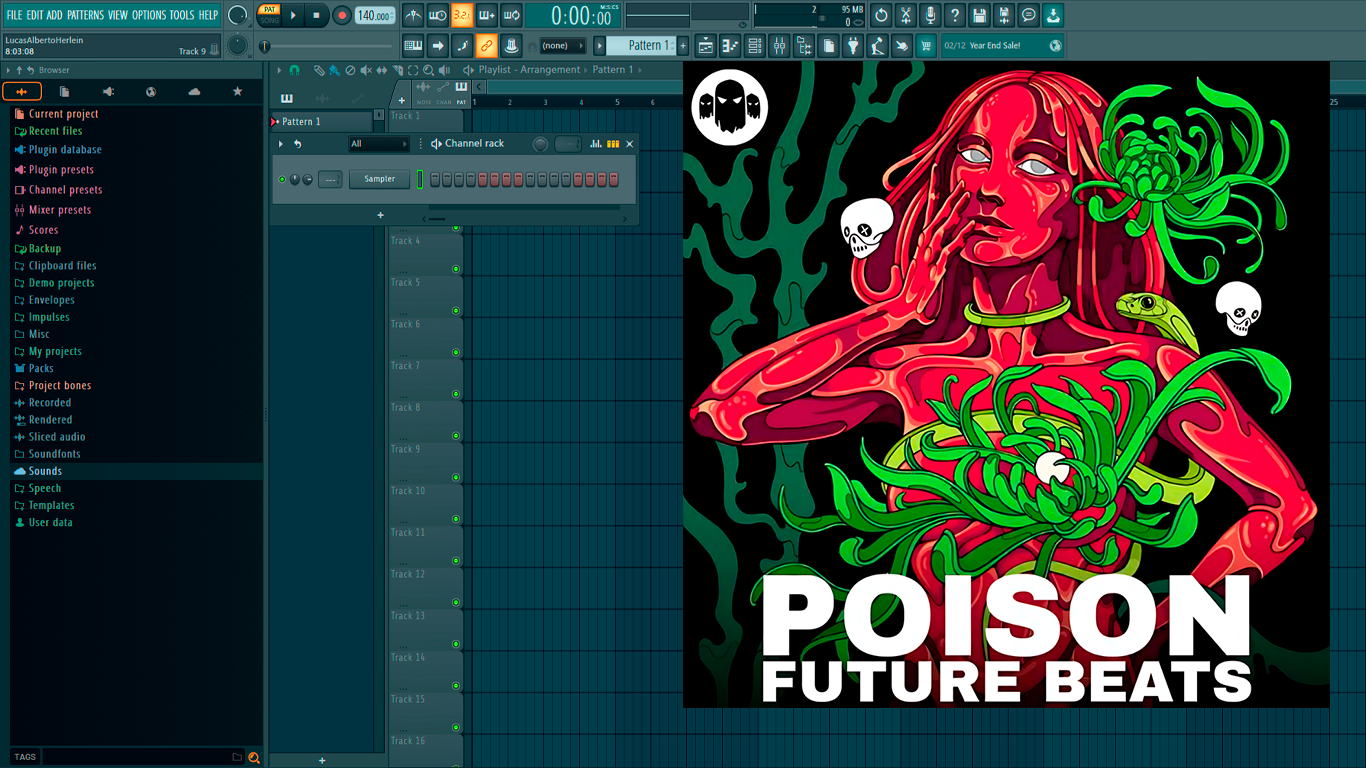Toggle the Channel rack step sequencer view icon
This screenshot has height=768, width=1366.
pyautogui.click(x=613, y=144)
